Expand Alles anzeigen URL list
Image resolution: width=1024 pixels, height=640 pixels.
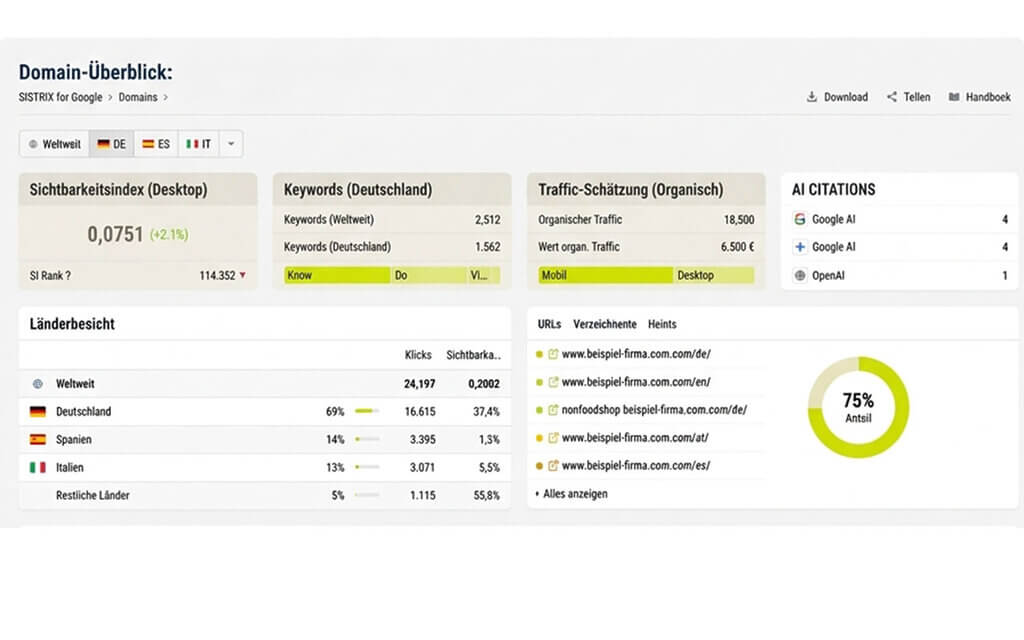point(572,494)
